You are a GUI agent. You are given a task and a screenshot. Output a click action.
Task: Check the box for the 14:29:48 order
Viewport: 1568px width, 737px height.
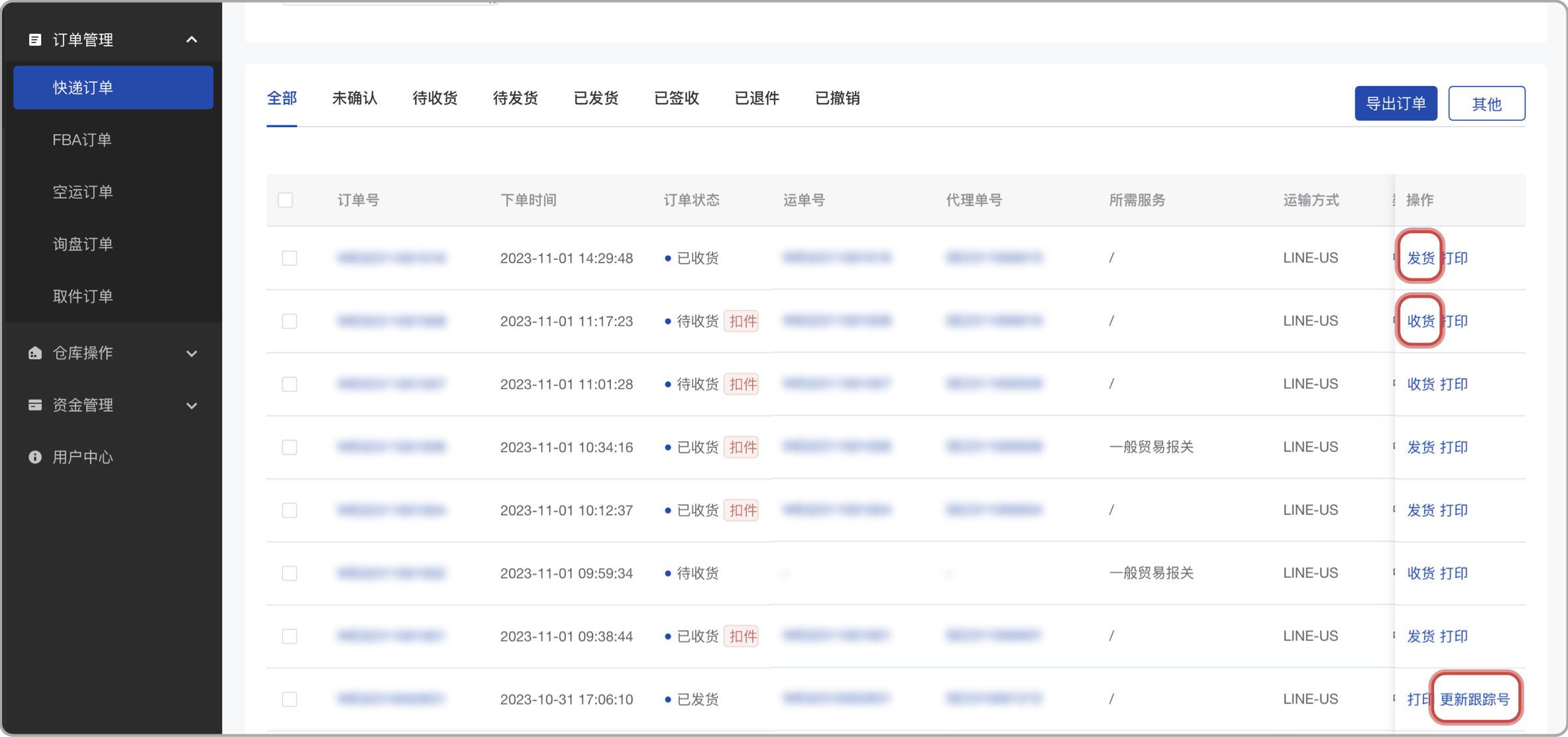tap(290, 258)
